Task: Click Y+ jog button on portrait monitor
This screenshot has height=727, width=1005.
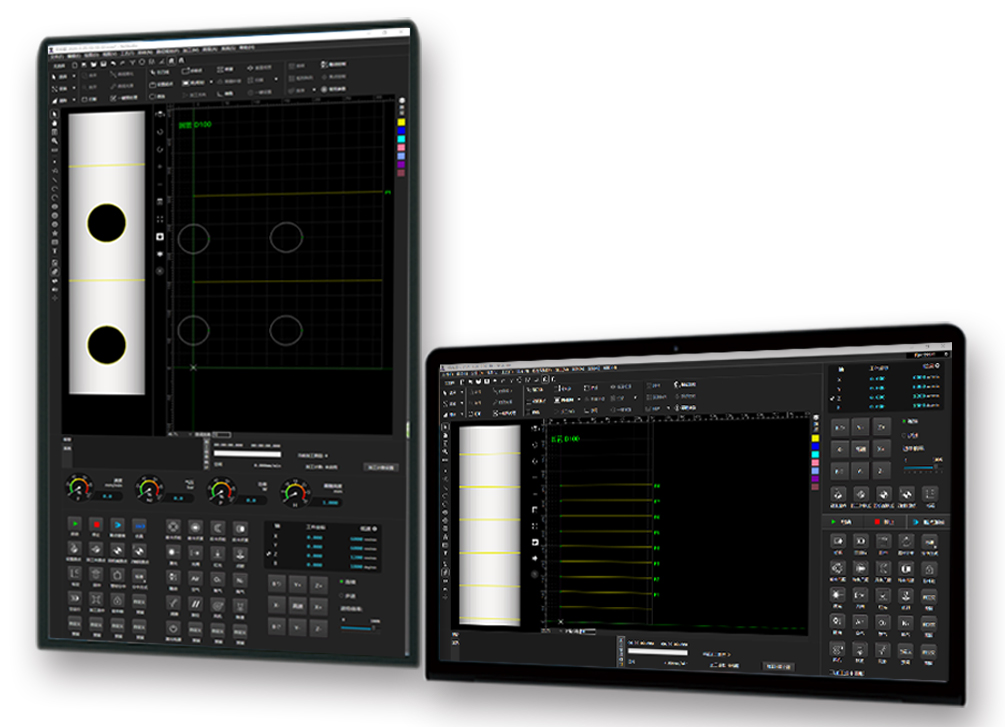Action: (297, 583)
